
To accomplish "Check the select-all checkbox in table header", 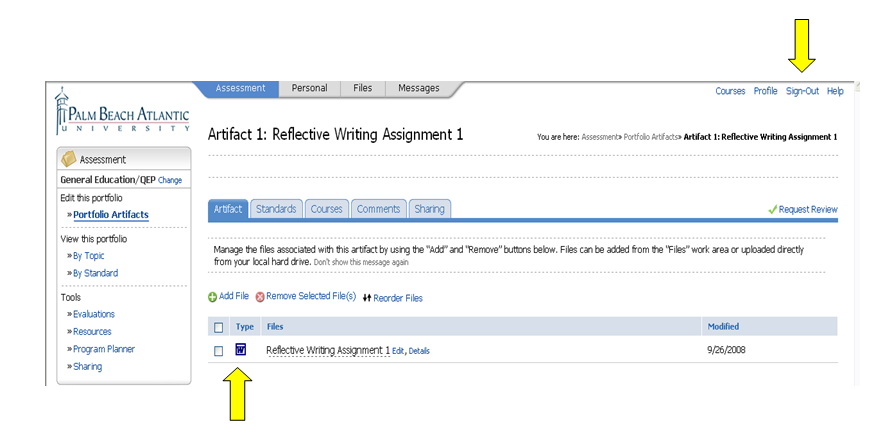I will click(219, 327).
